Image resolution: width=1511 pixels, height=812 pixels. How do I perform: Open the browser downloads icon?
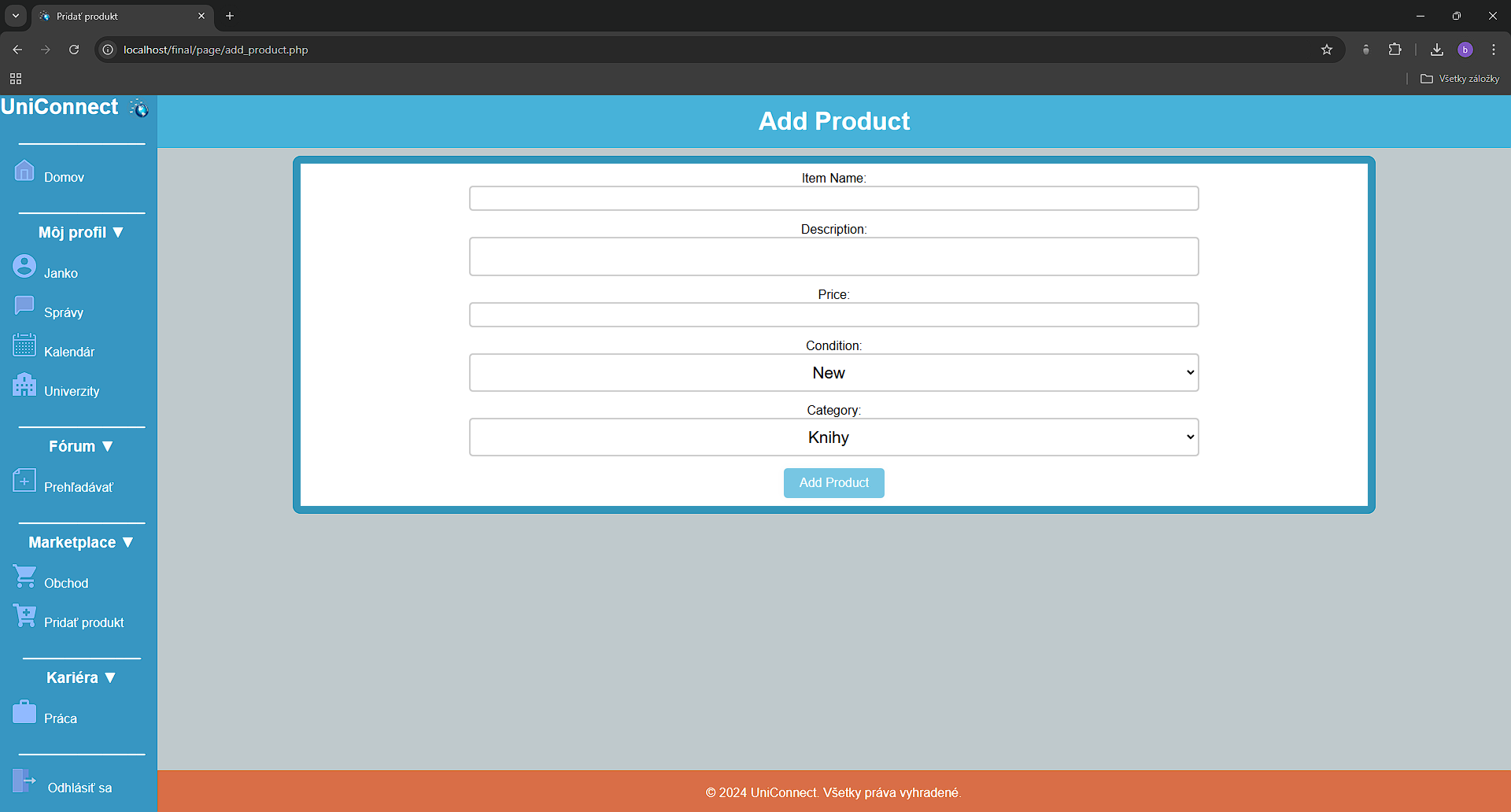tap(1437, 50)
